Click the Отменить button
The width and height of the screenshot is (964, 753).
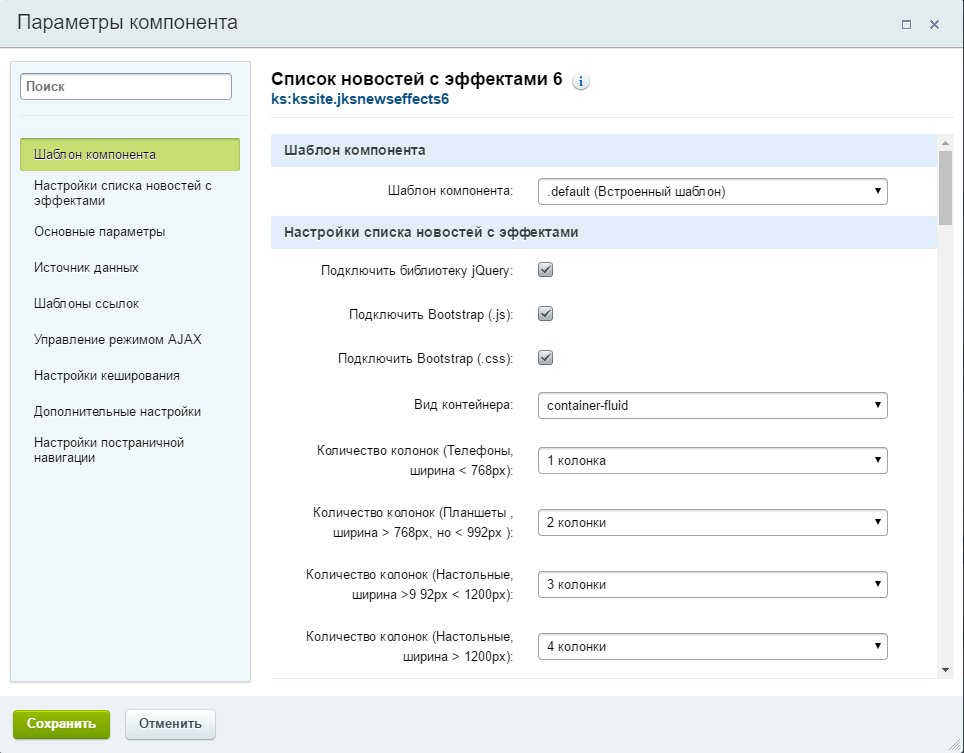(170, 724)
